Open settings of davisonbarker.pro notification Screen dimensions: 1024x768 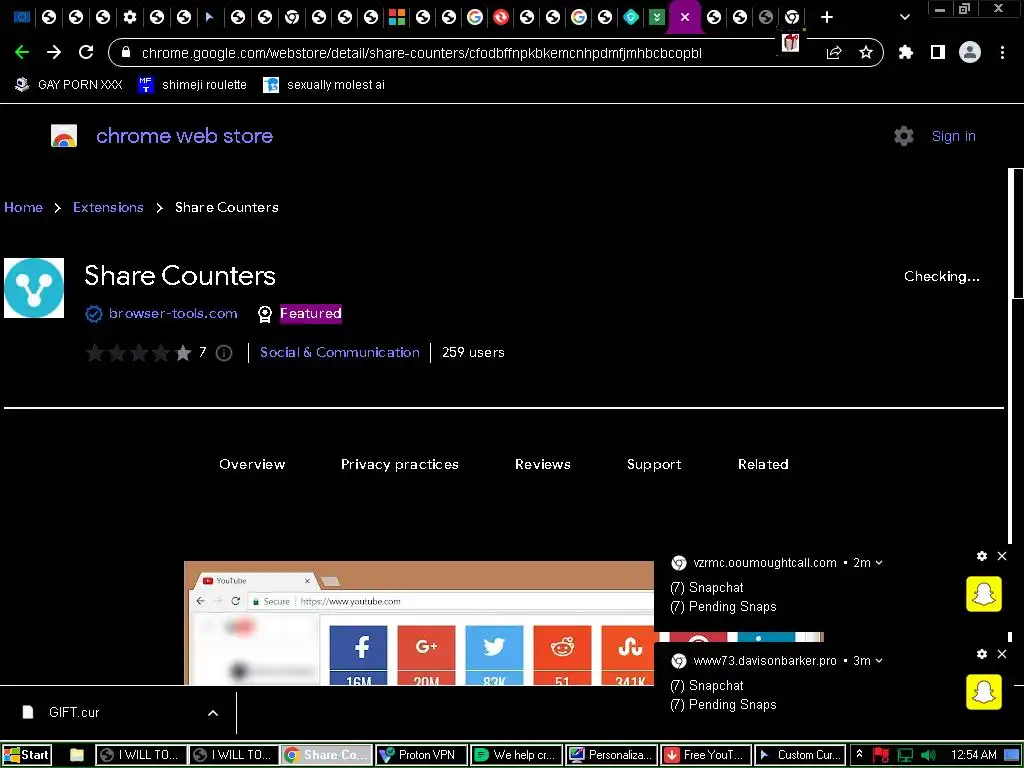click(982, 654)
